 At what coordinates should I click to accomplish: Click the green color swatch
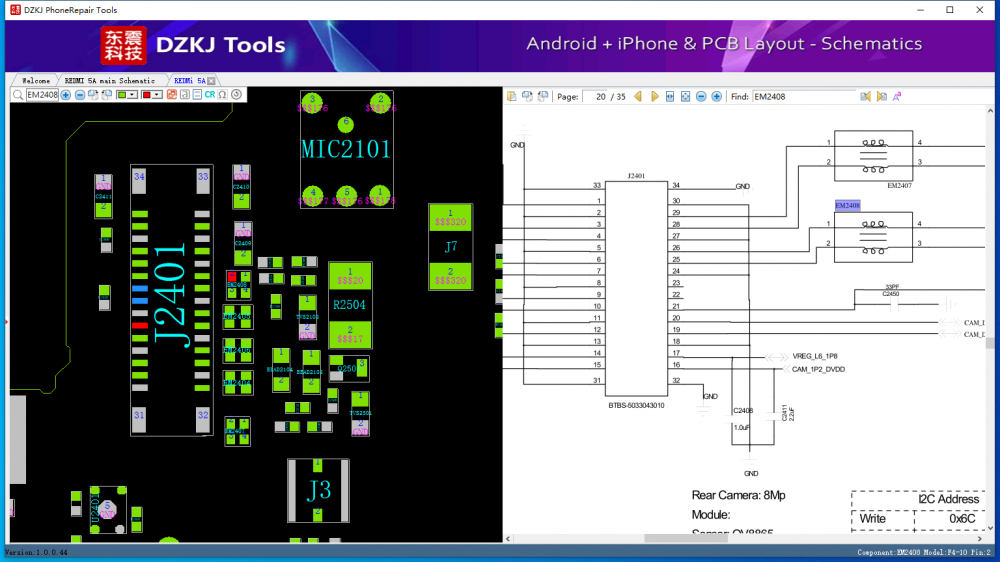point(122,95)
